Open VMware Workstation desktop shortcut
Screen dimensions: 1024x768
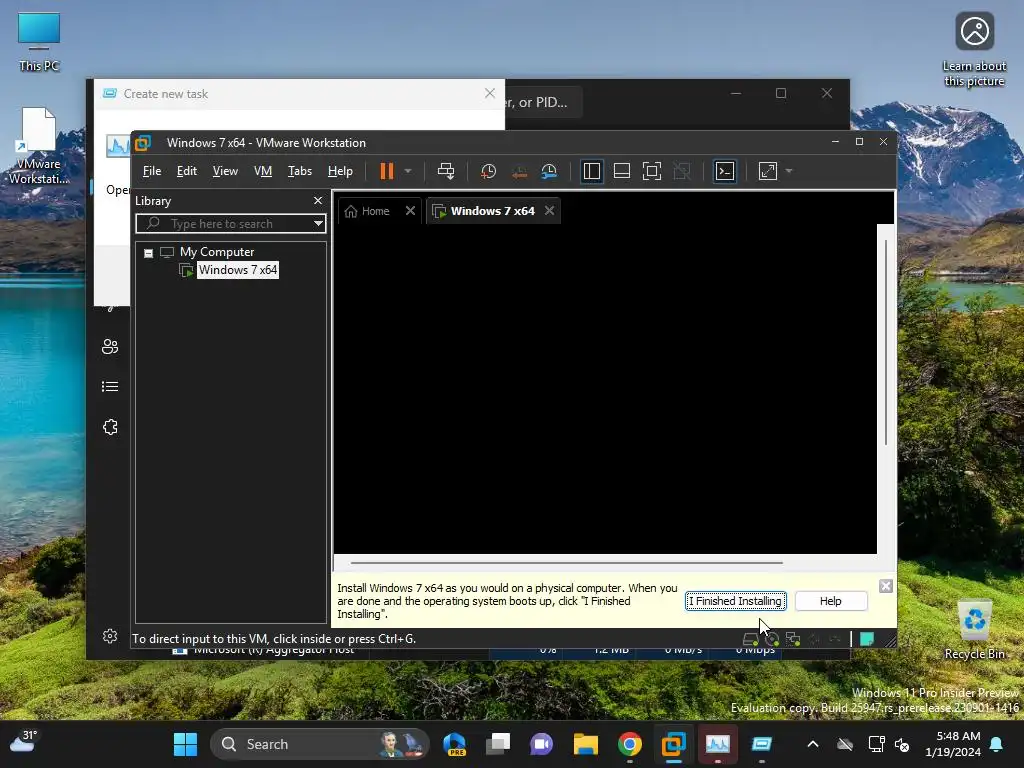tap(39, 146)
